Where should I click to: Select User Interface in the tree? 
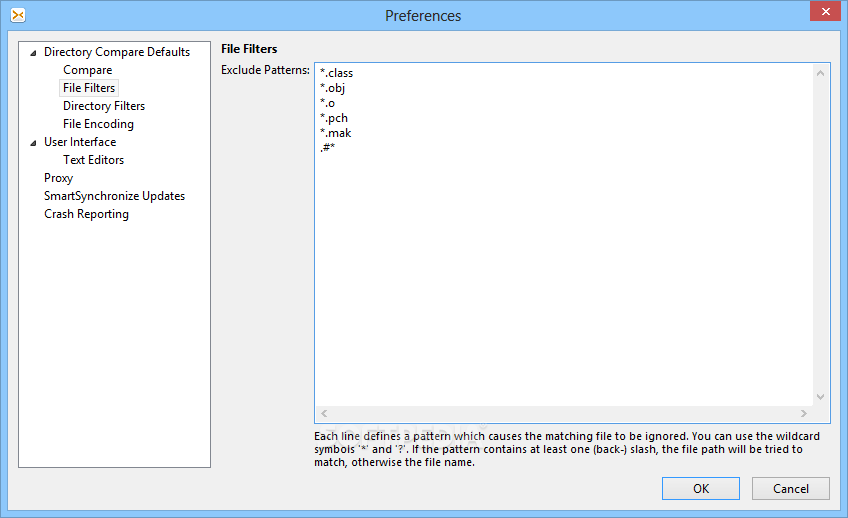[80, 142]
